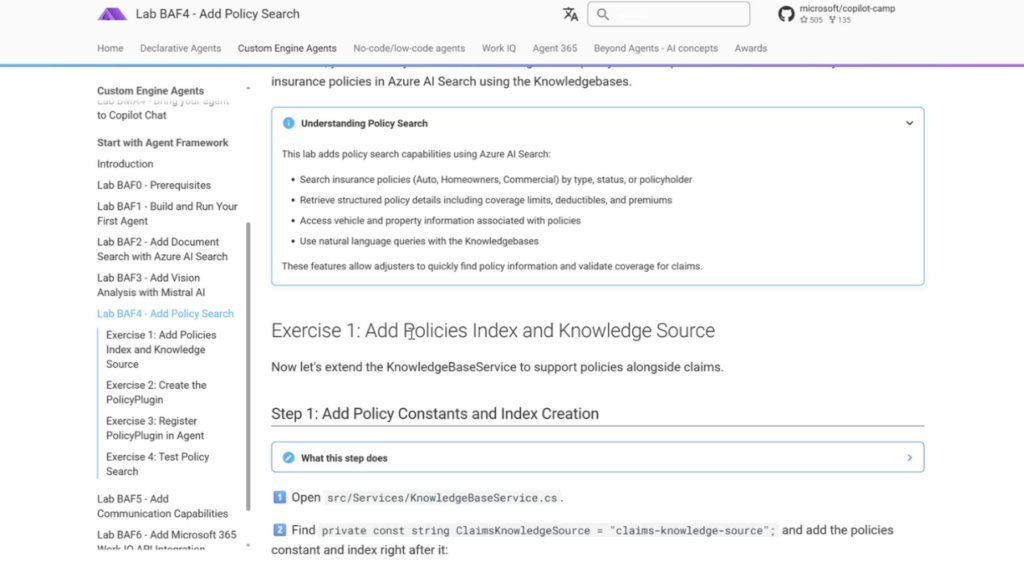Screen dimensions: 1024x563
Task: Expand the What this step does section
Action: pos(909,458)
